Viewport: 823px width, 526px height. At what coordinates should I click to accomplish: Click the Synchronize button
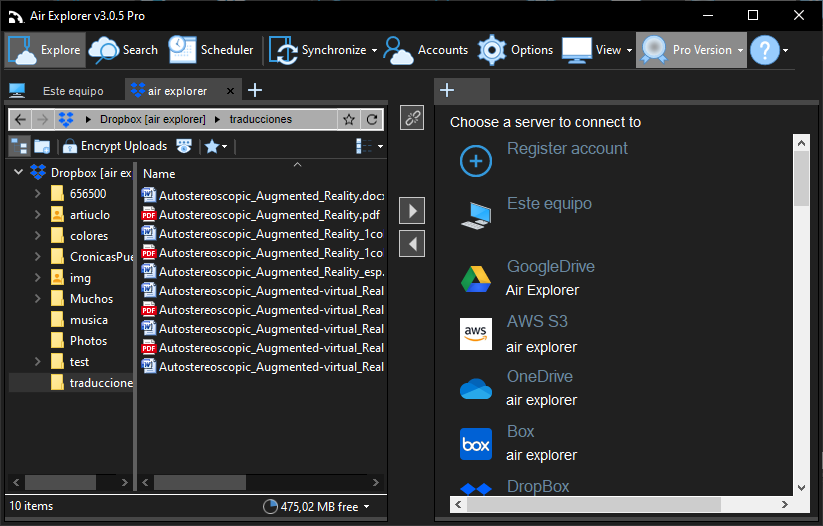click(318, 50)
